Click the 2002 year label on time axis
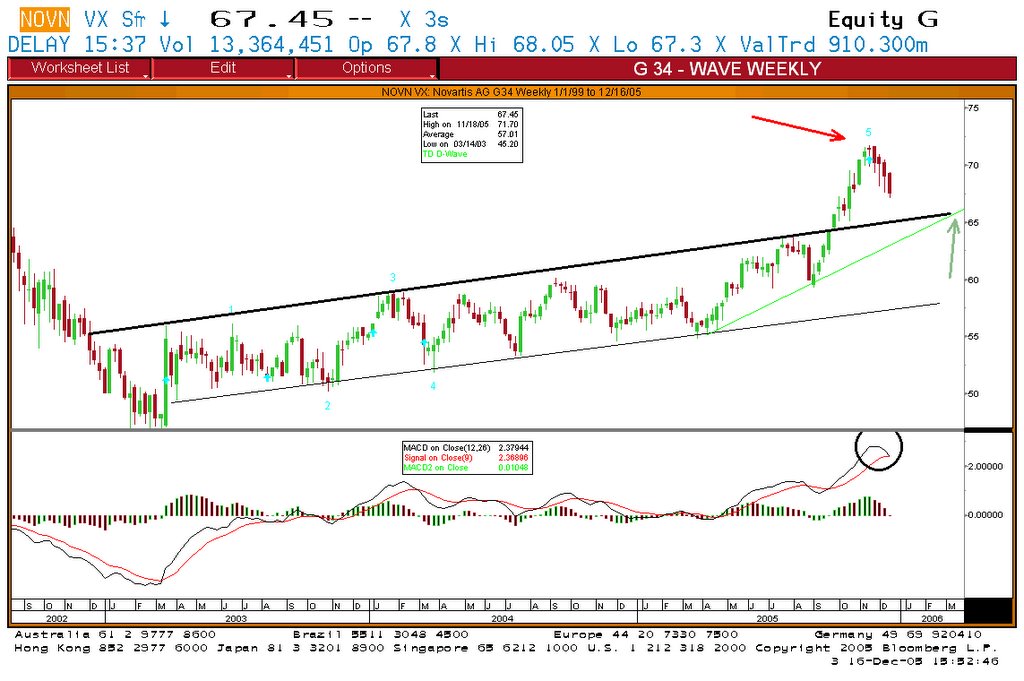Viewport: 1024px width, 681px height. click(57, 618)
